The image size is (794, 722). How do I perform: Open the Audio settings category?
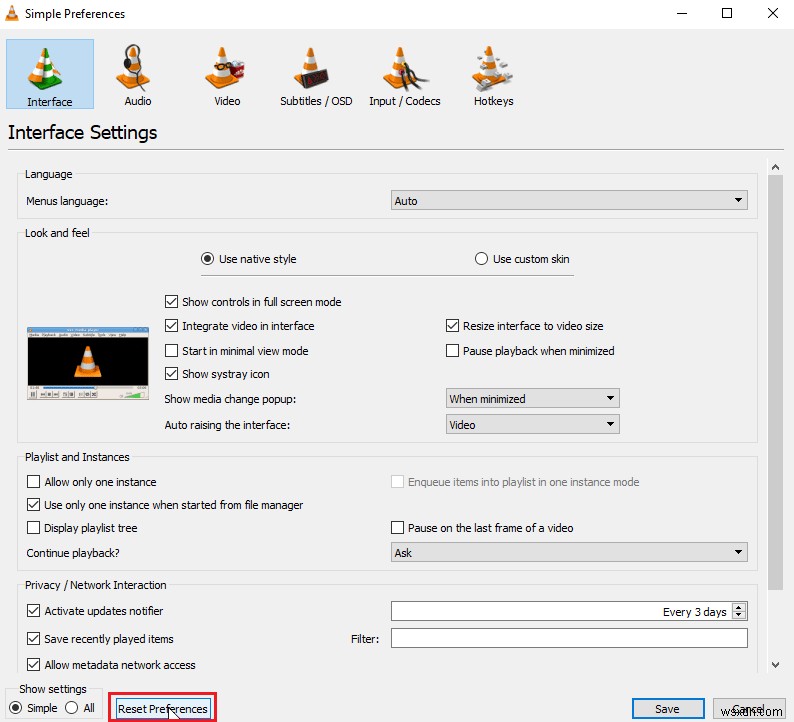click(138, 74)
